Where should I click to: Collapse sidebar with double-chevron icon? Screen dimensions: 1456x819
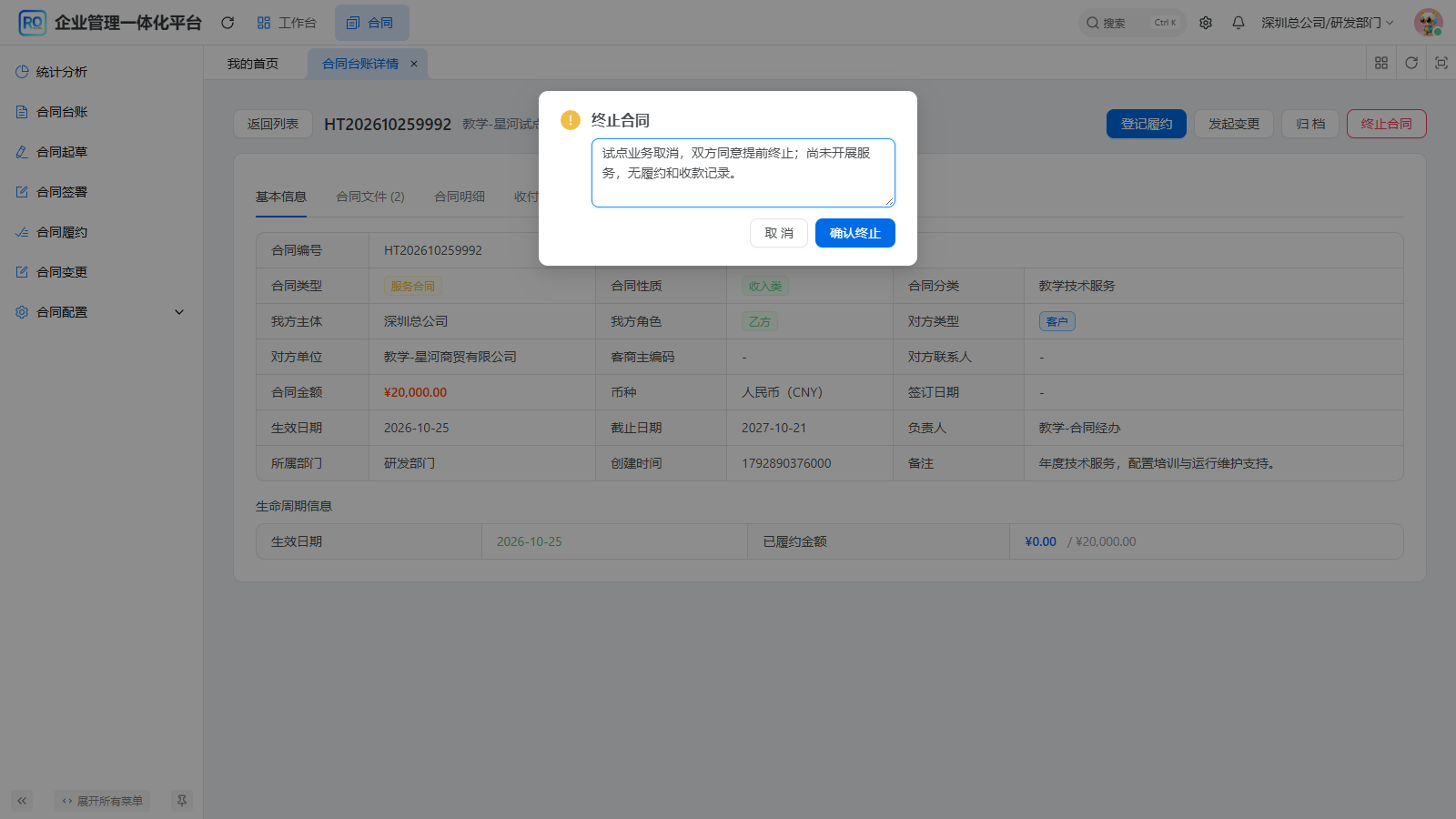point(22,801)
